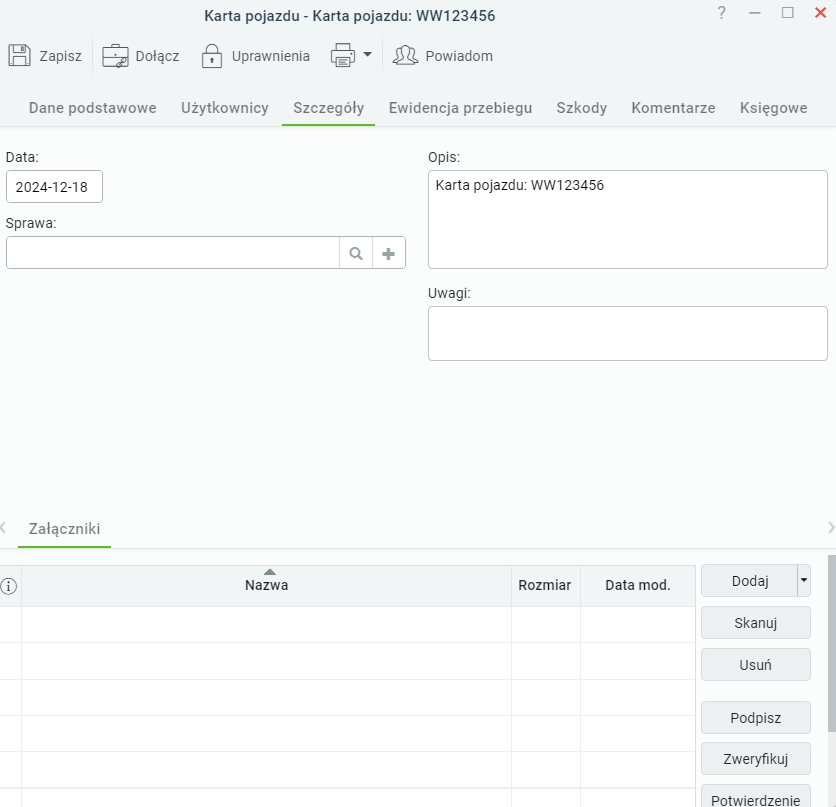Search Sprawa with magnifier icon

point(356,253)
